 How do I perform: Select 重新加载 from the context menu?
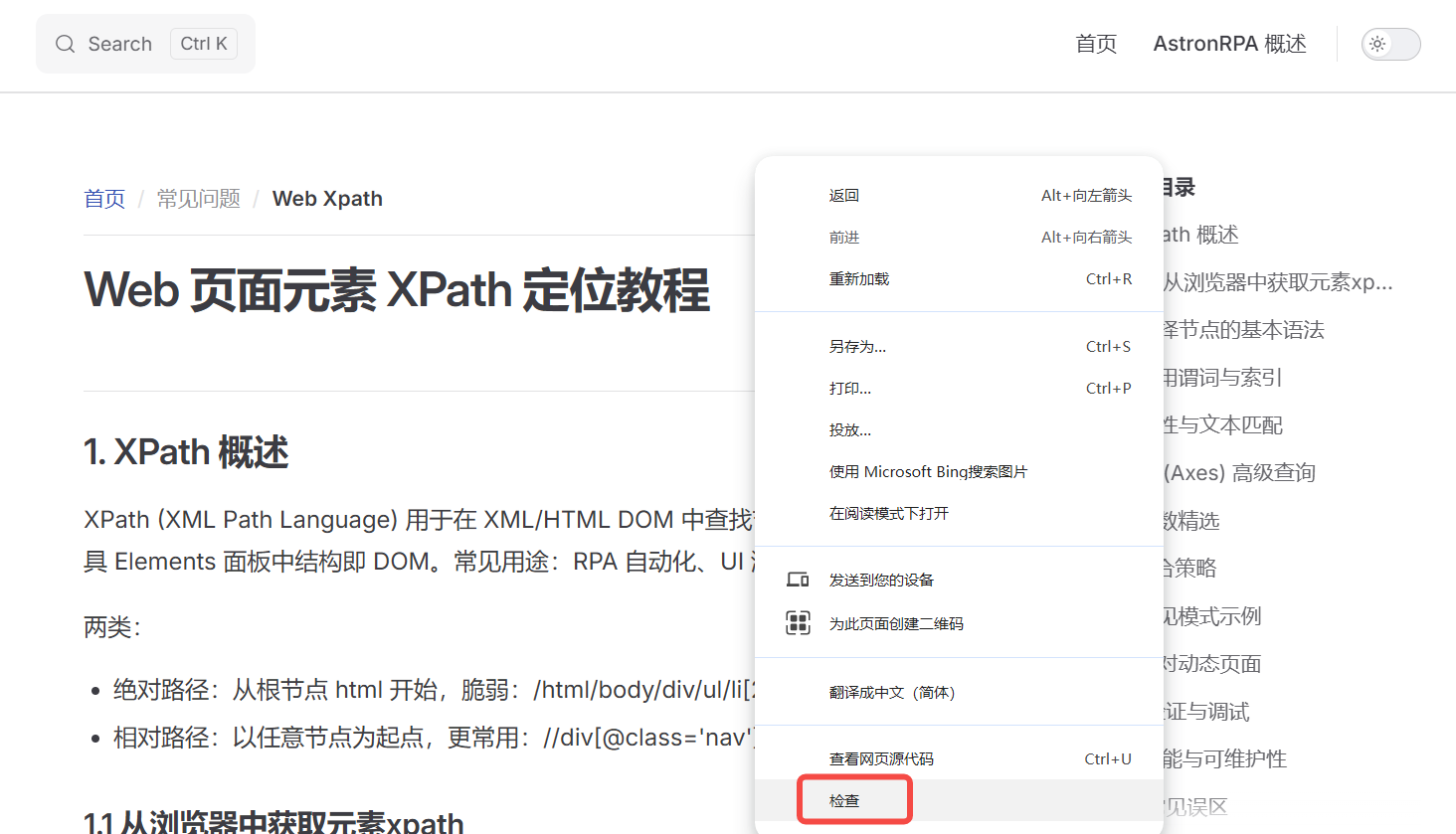coord(859,279)
